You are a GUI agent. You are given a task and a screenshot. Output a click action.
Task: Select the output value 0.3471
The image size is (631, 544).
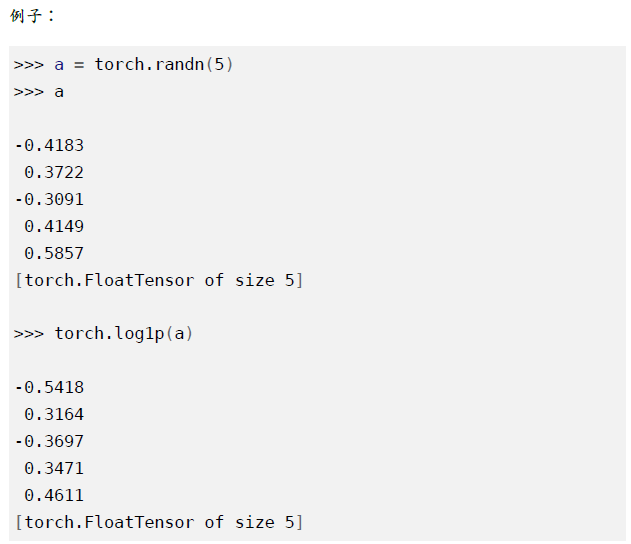pyautogui.click(x=54, y=468)
